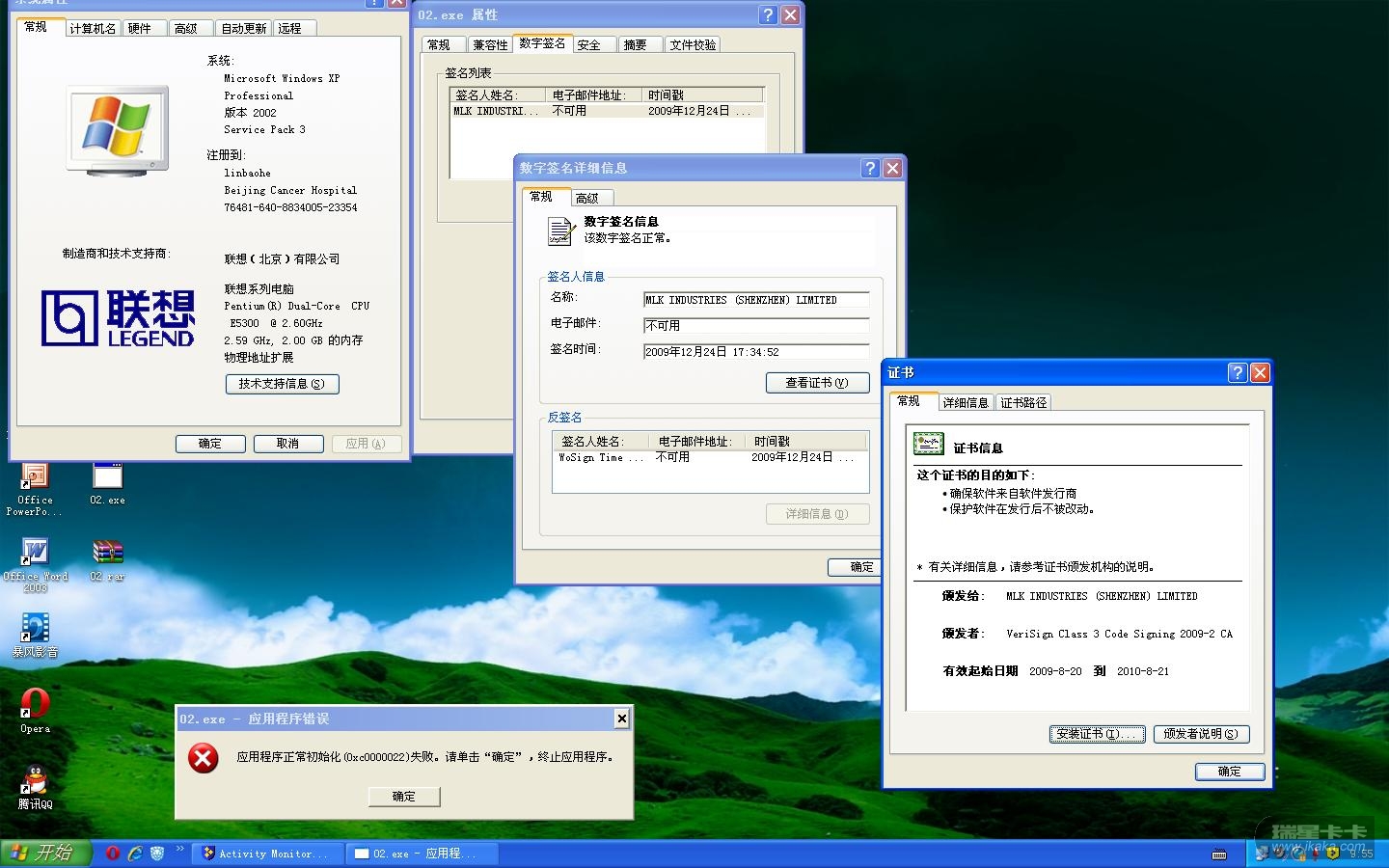Click the help button in the 02.exe 属性 title bar

(768, 14)
